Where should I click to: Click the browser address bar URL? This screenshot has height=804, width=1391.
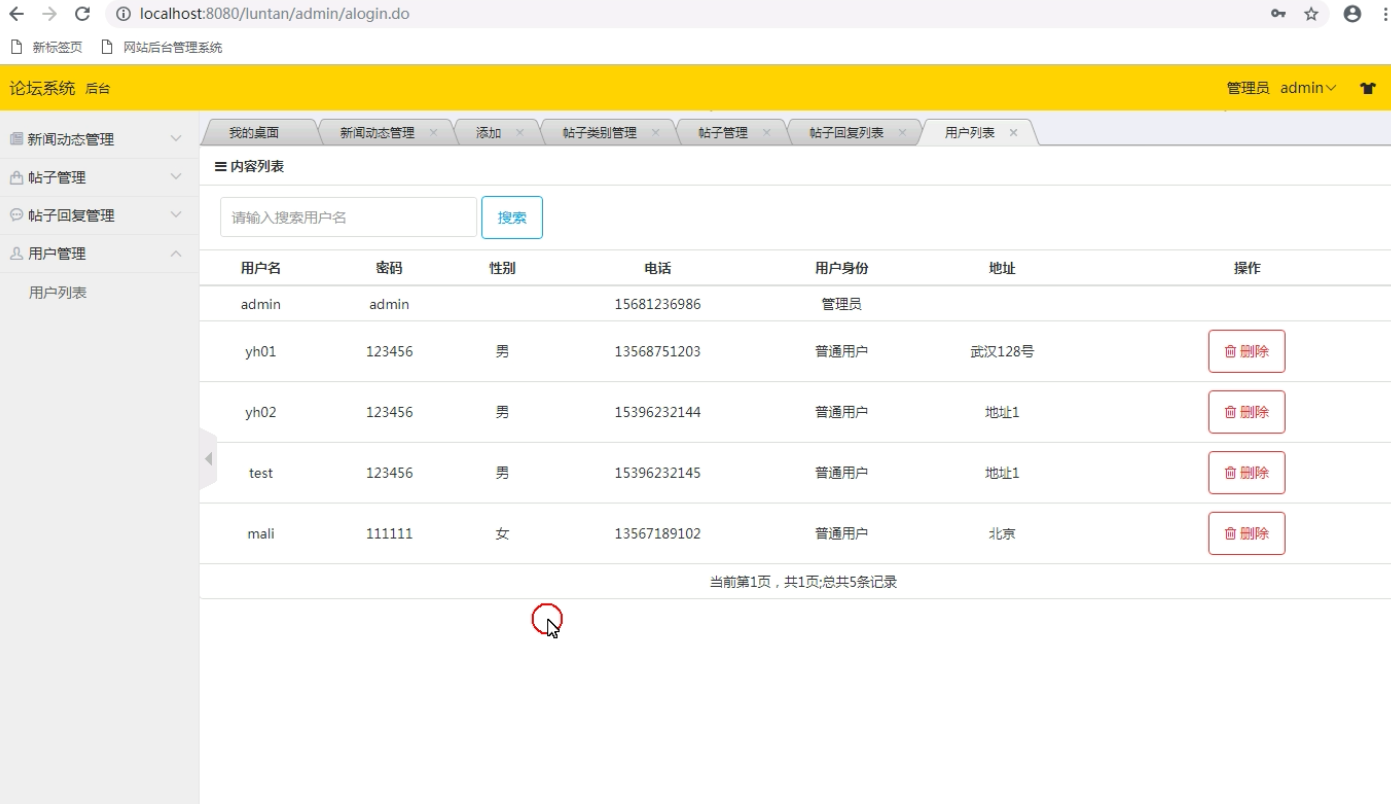click(274, 14)
